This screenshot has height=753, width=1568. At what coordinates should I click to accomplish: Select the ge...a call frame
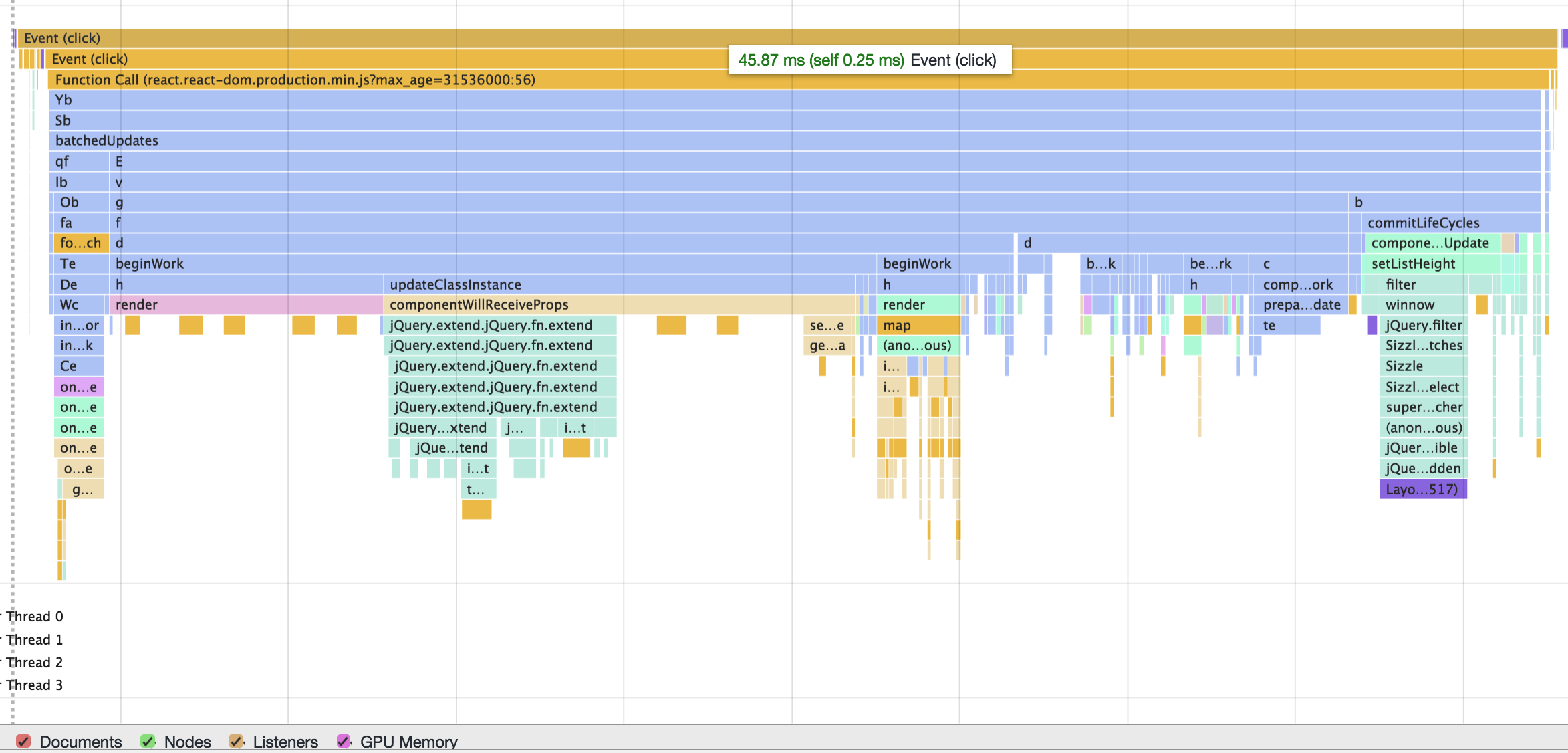(827, 345)
